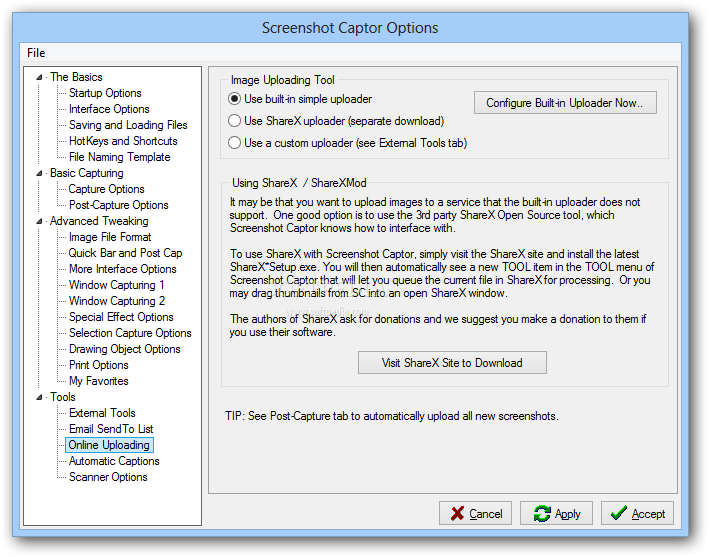Open Image File Format settings
This screenshot has width=709, height=557.
110,237
